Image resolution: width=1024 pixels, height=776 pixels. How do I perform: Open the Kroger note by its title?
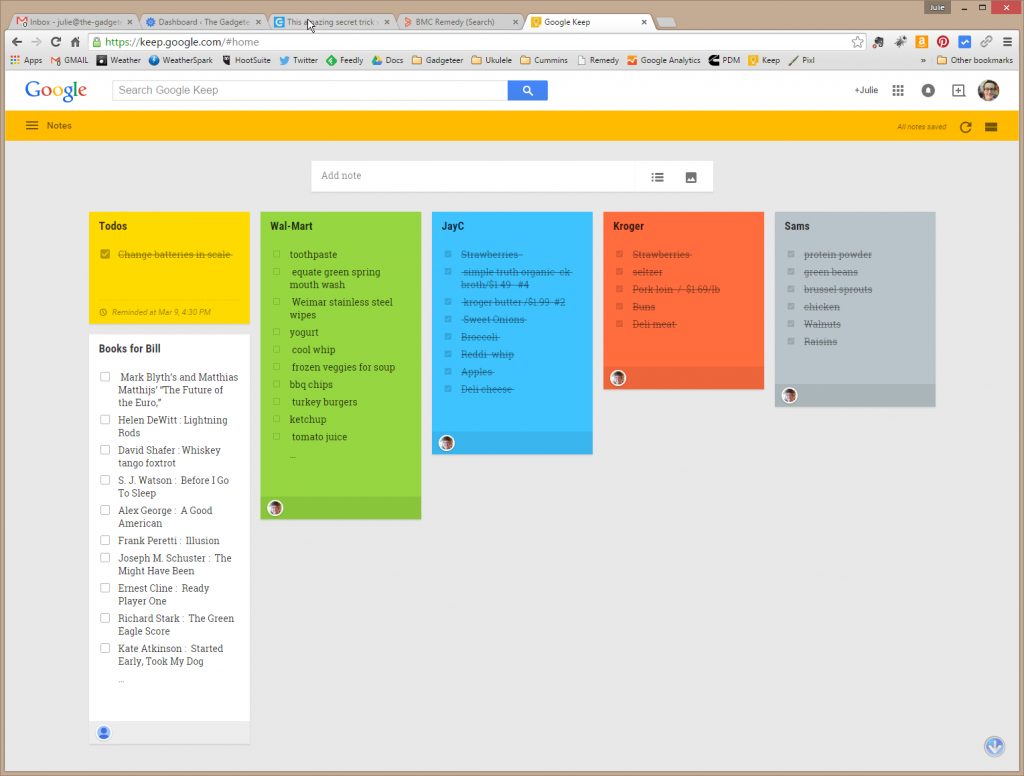[628, 226]
